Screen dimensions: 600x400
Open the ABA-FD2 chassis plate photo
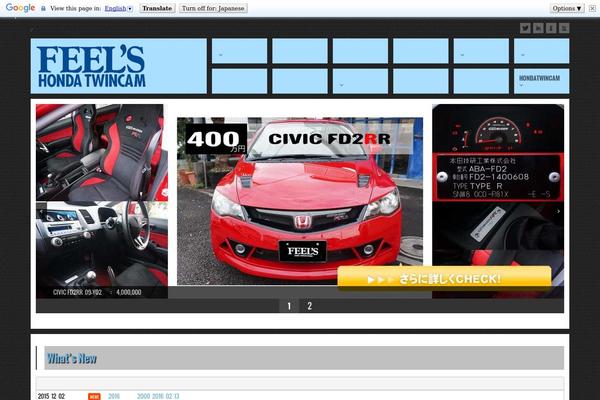pos(497,178)
